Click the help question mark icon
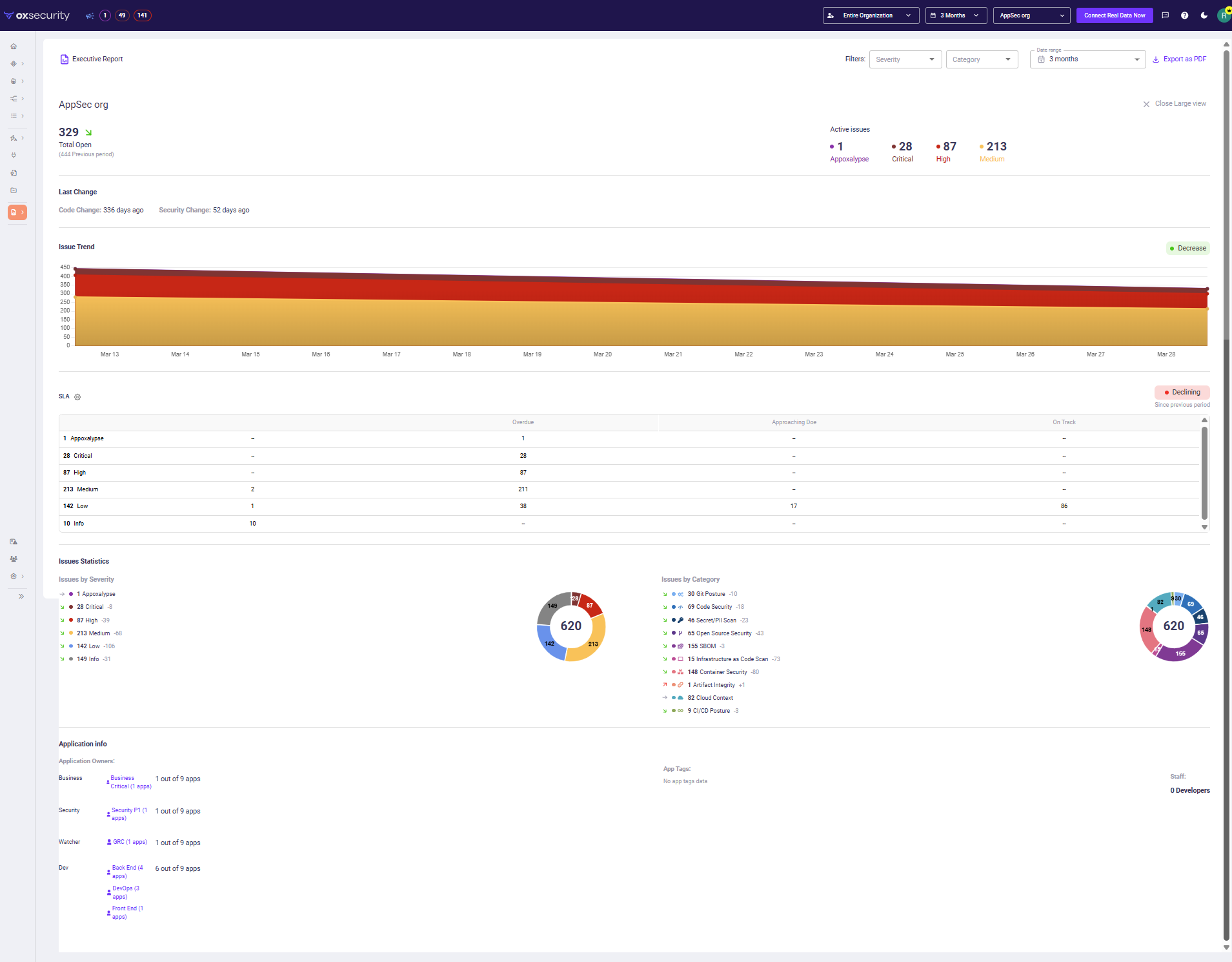The image size is (1232, 962). pyautogui.click(x=1184, y=15)
